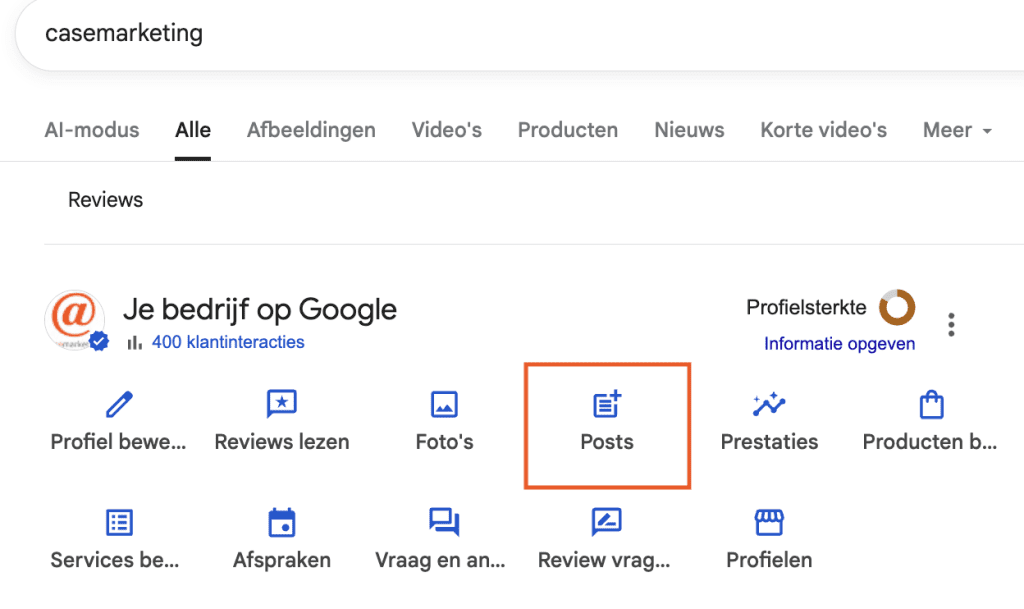The width and height of the screenshot is (1024, 609).
Task: Click the bar chart insights icon
Action: tap(135, 342)
